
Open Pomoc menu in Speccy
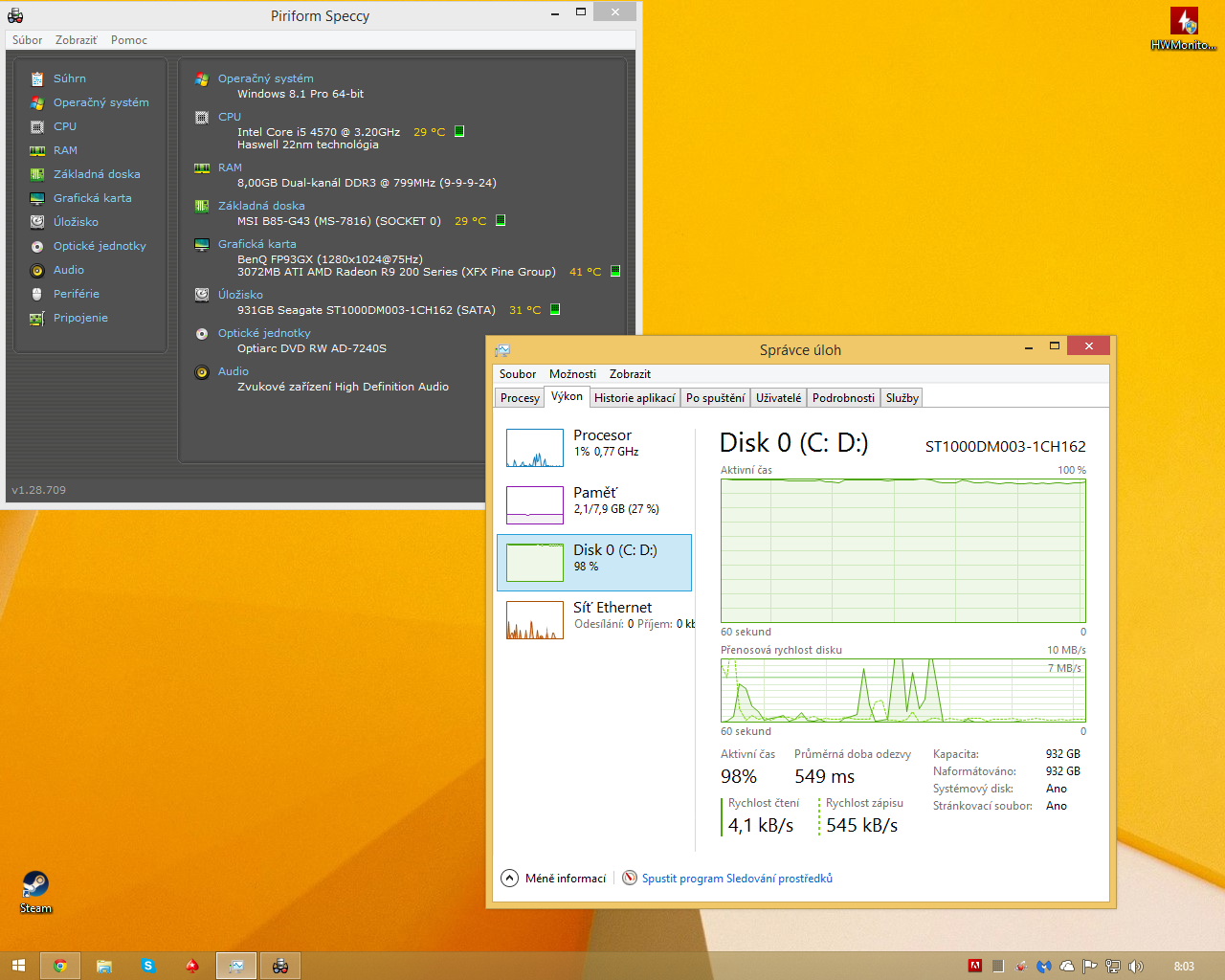coord(129,40)
